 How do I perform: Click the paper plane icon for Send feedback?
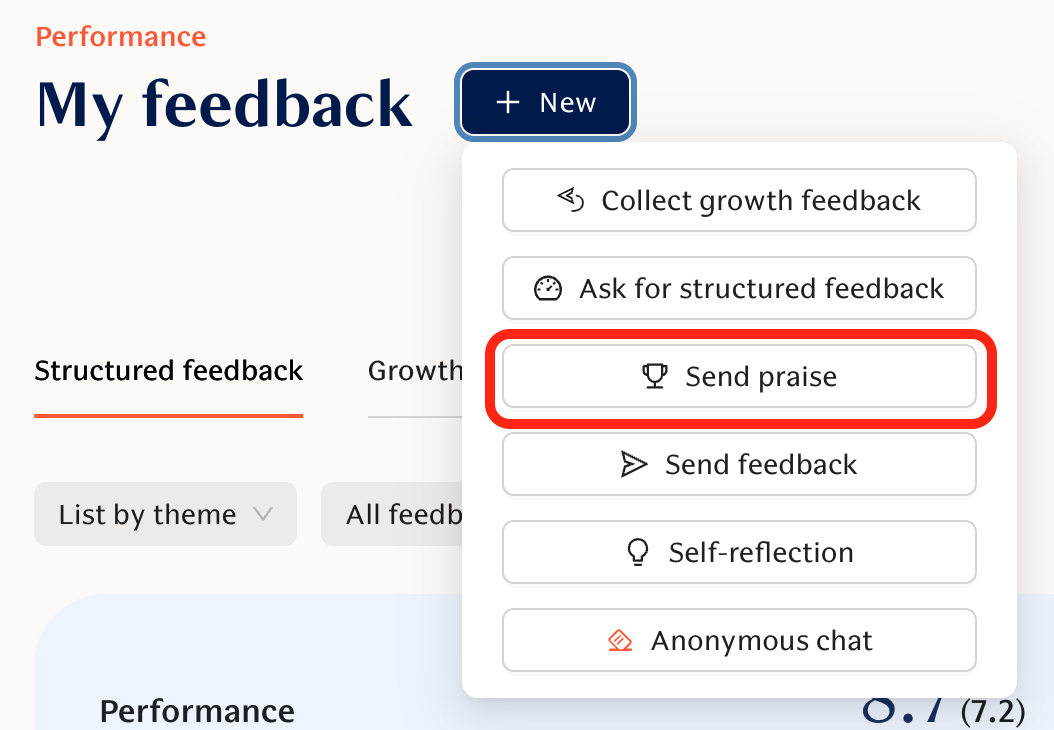[634, 464]
